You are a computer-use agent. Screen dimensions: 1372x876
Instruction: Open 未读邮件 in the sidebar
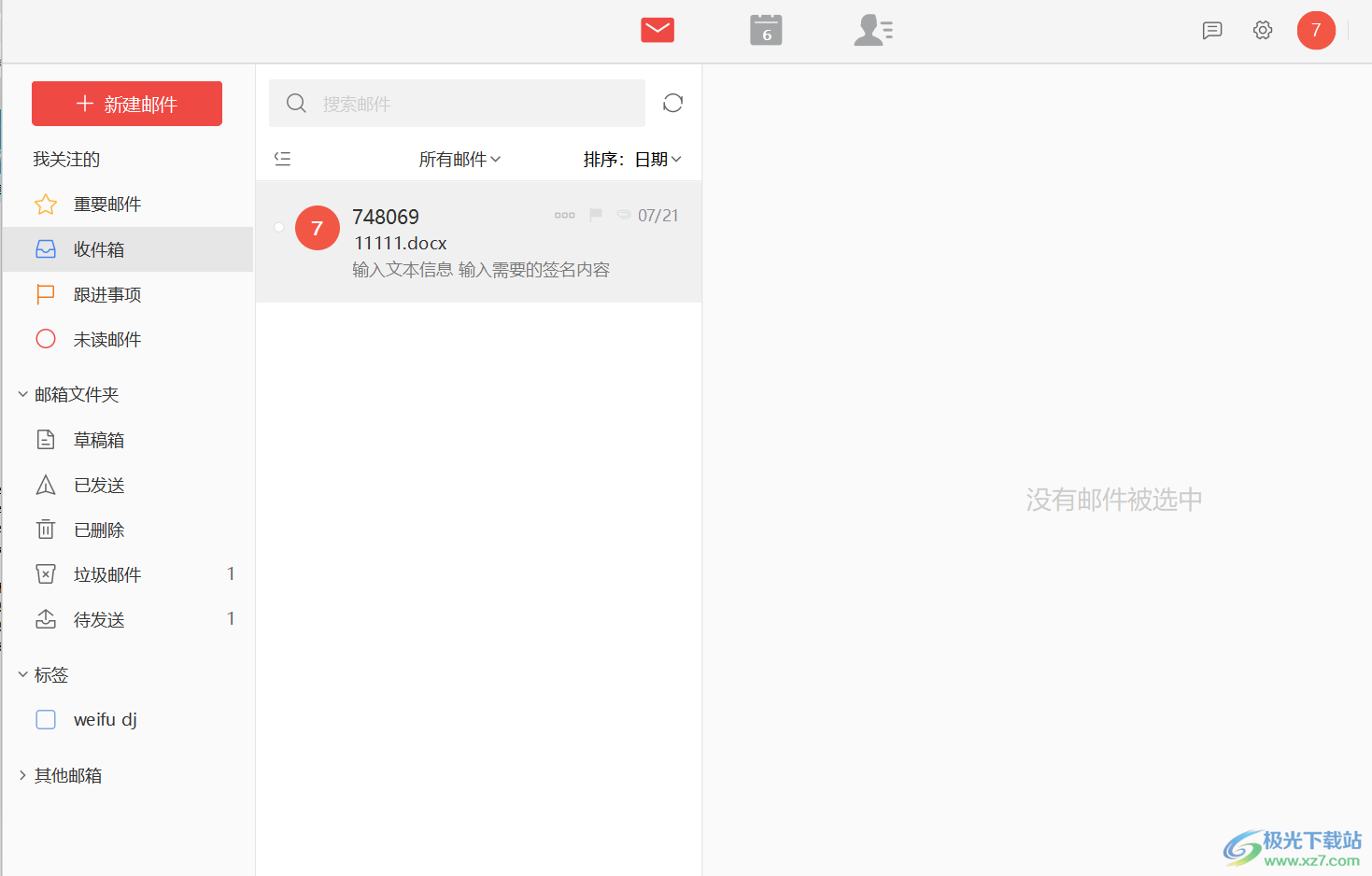pyautogui.click(x=128, y=339)
